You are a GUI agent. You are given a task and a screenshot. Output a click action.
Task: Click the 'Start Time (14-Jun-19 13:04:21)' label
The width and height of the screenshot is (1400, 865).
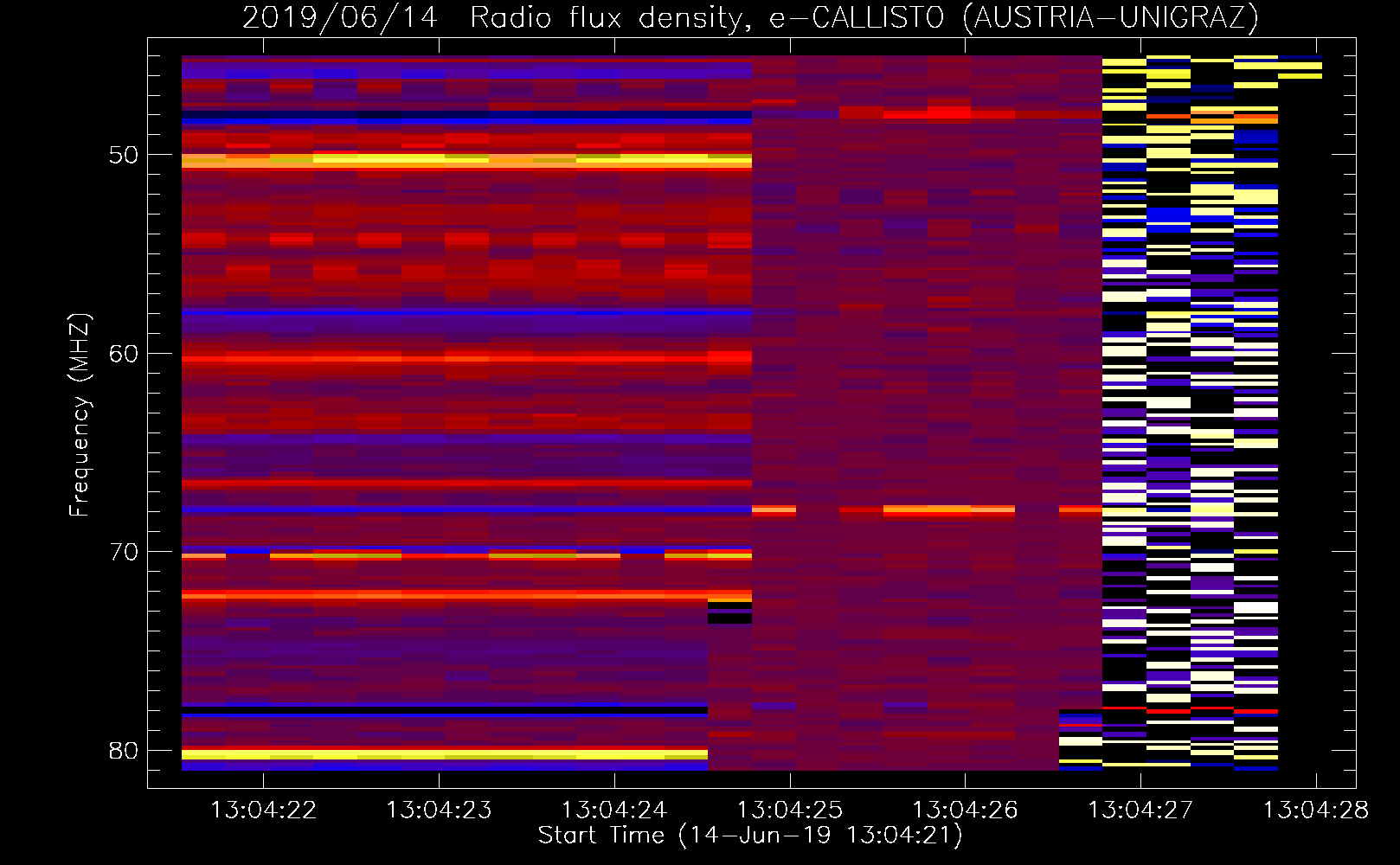(750, 836)
